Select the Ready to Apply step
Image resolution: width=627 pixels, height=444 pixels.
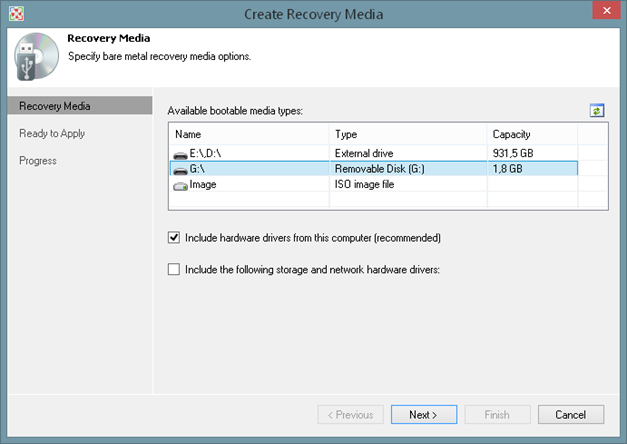pos(52,133)
